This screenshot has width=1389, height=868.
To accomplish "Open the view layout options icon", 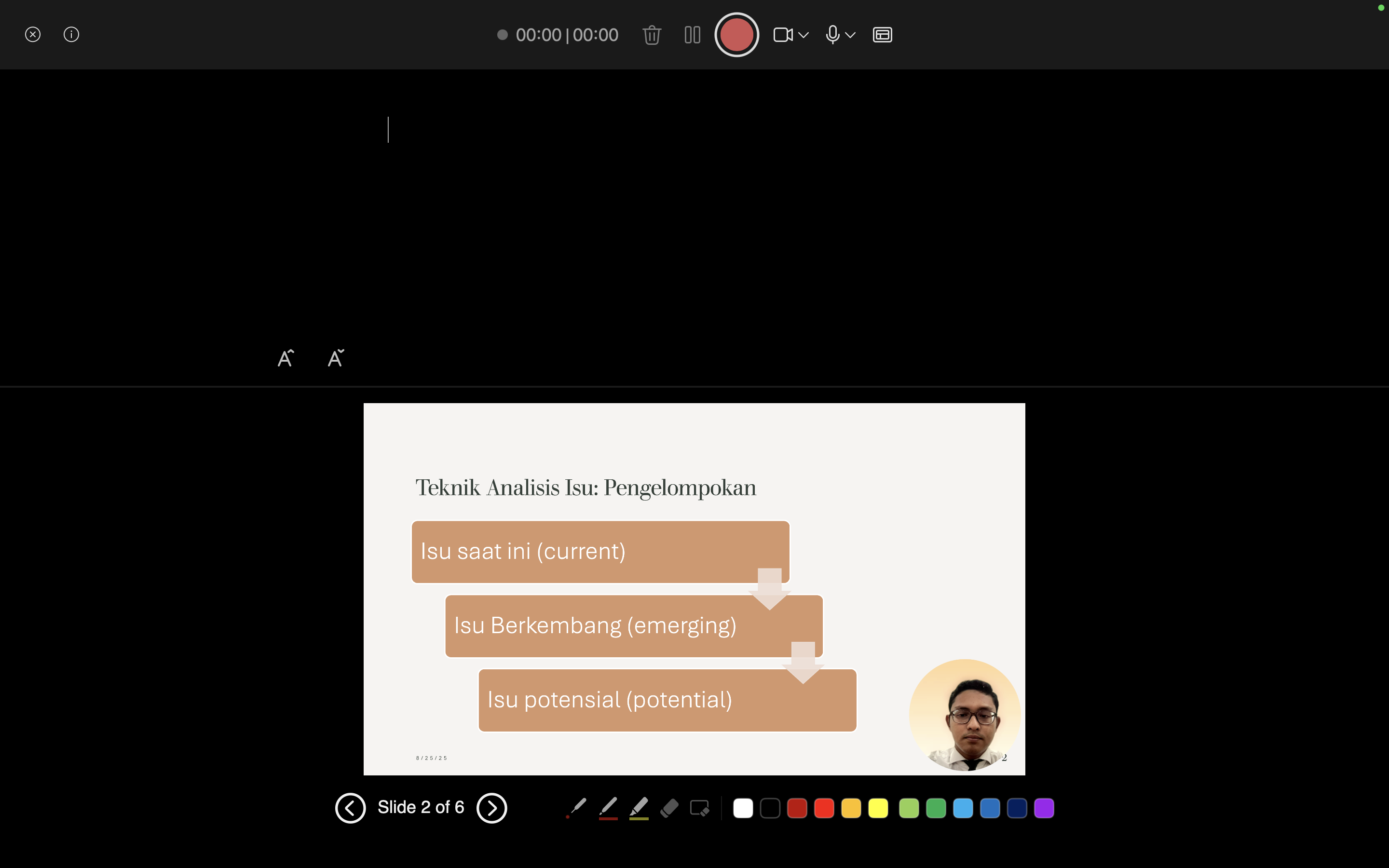I will coord(882,35).
